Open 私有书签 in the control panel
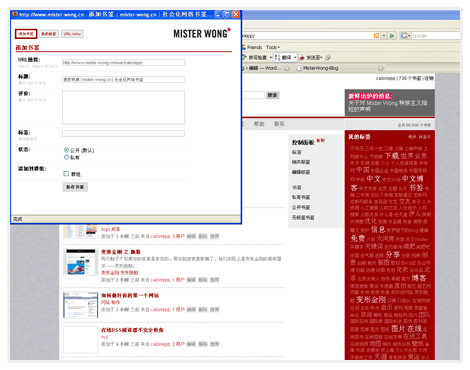 [301, 197]
